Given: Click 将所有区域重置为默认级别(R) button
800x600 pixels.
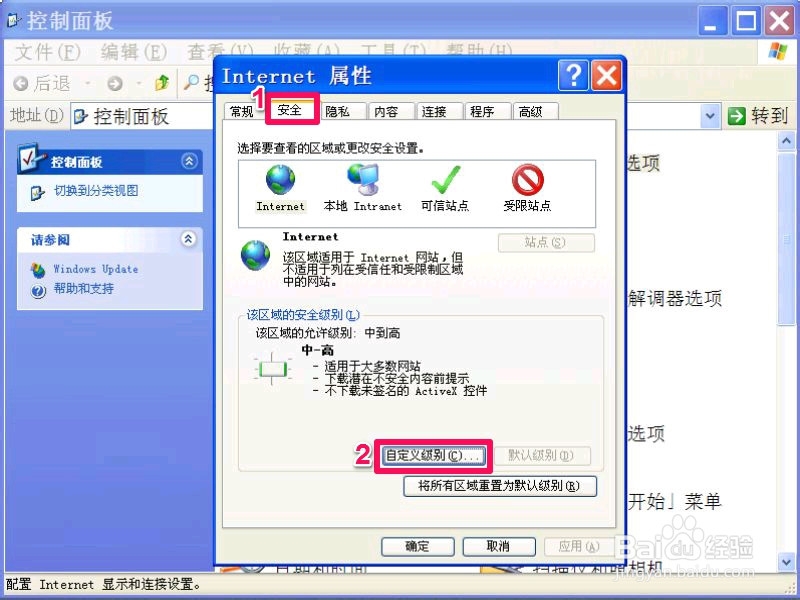Looking at the screenshot, I should click(x=499, y=486).
